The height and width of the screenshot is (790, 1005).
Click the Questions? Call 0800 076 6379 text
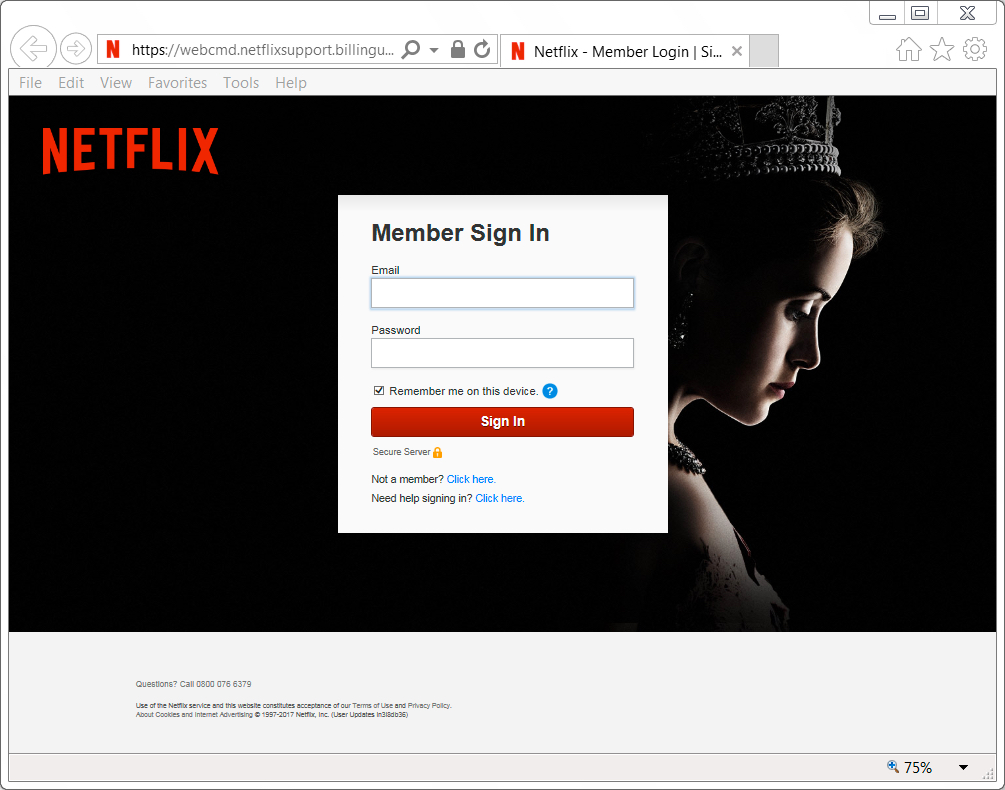pyautogui.click(x=194, y=684)
